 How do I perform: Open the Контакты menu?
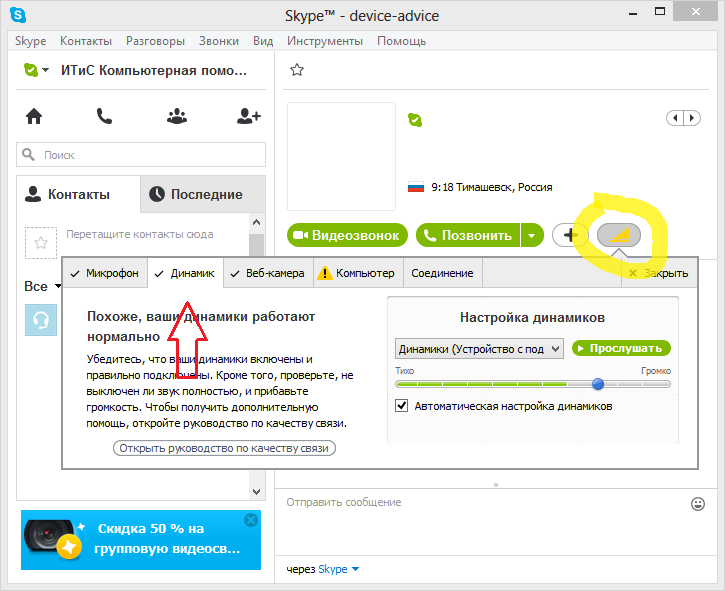coord(86,41)
